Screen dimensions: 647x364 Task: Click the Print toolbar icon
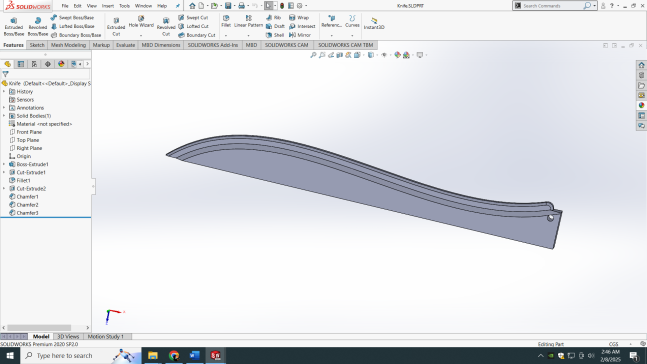click(x=241, y=6)
